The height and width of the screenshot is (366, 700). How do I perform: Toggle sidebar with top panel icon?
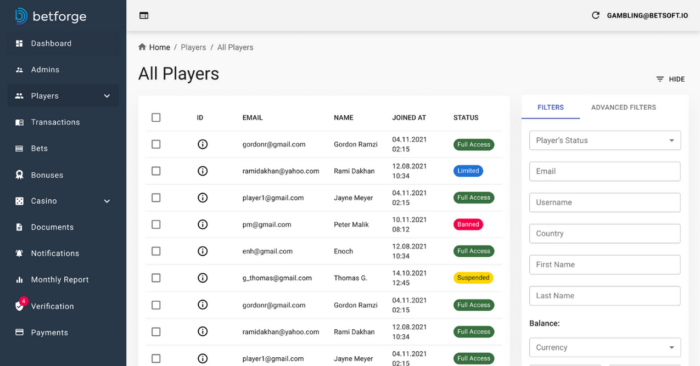(144, 16)
